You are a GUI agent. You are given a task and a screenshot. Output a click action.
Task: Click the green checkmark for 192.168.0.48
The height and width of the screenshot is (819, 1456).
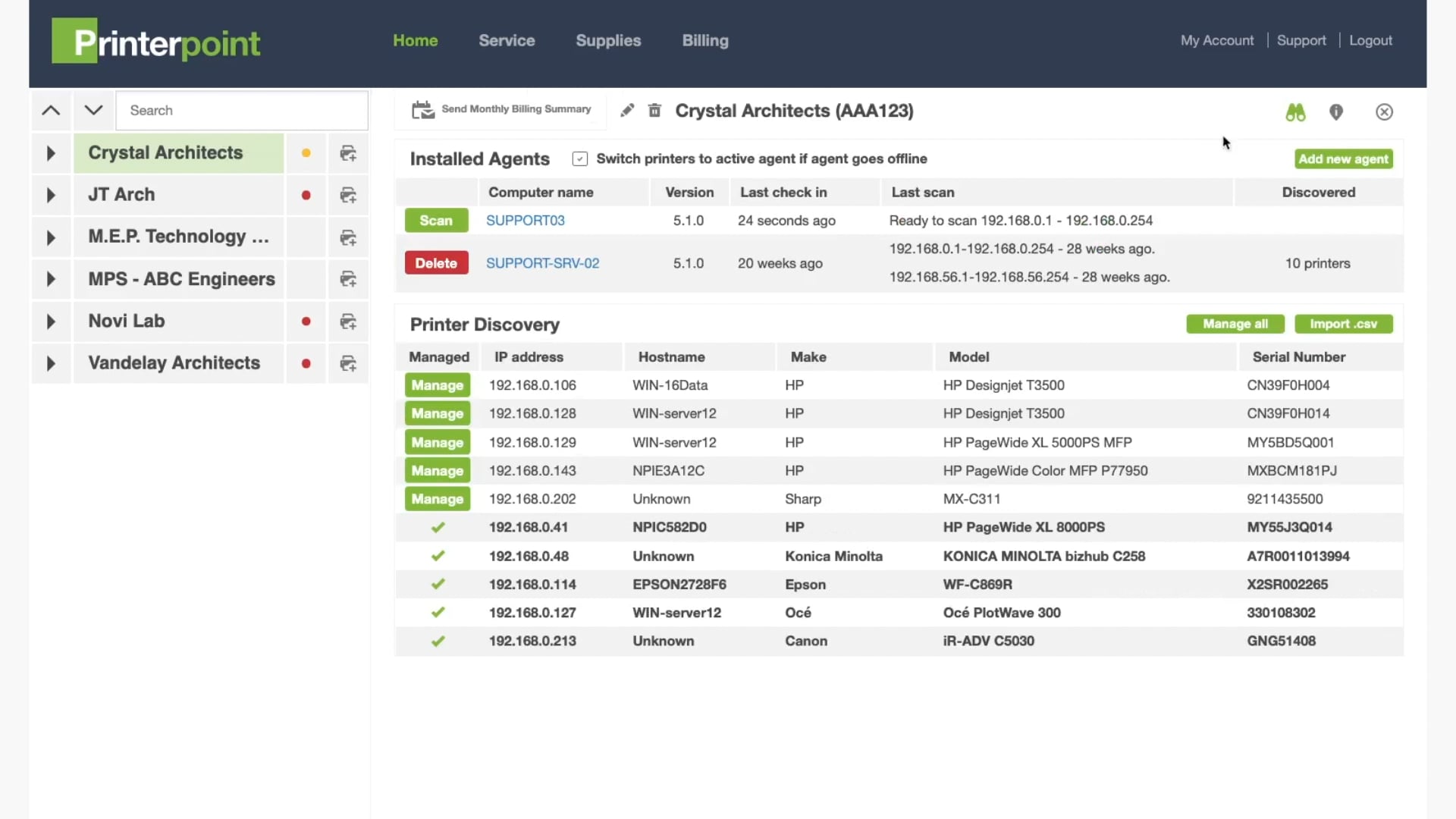(438, 556)
